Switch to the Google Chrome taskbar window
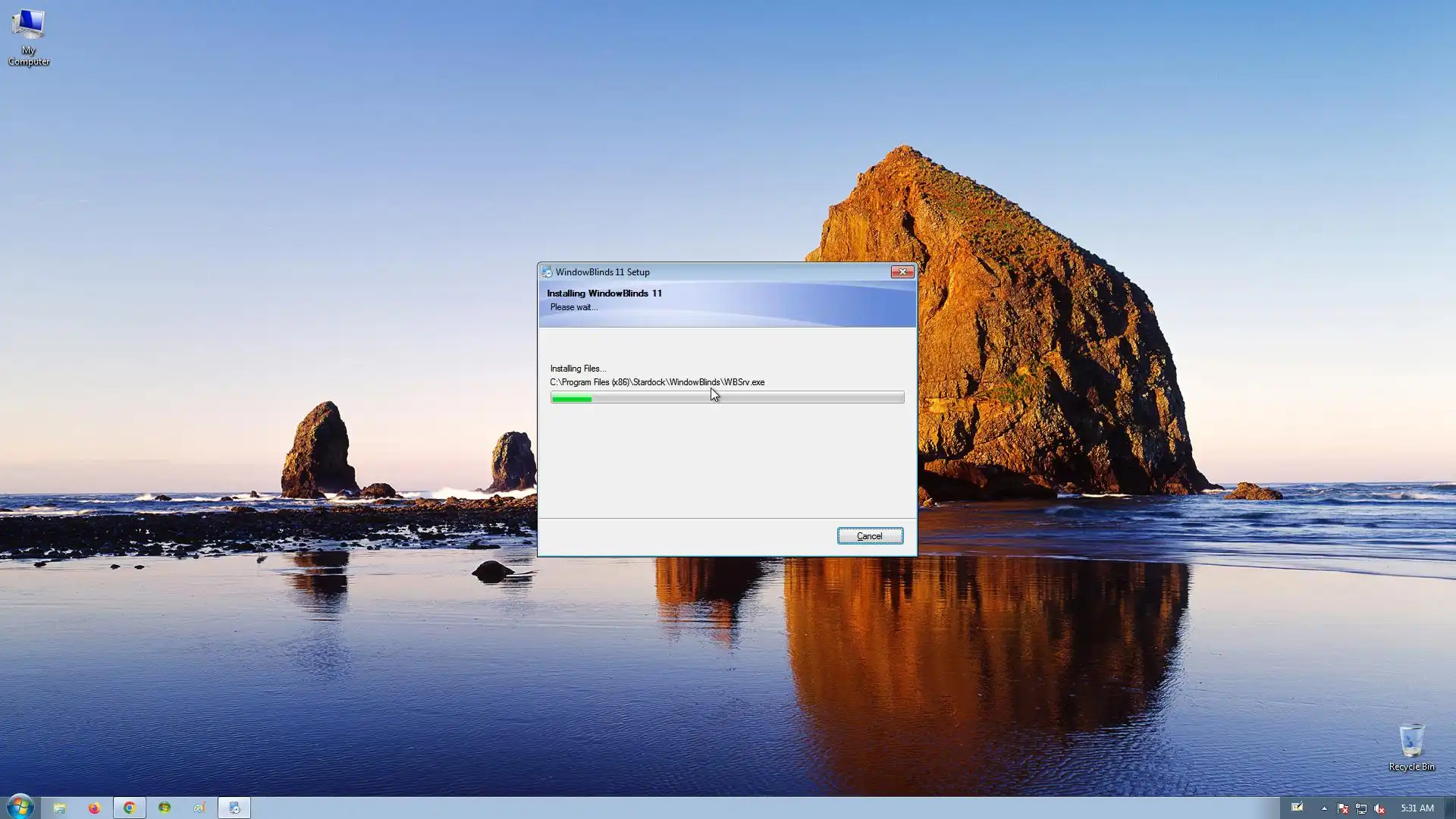This screenshot has width=1456, height=819. [x=129, y=808]
